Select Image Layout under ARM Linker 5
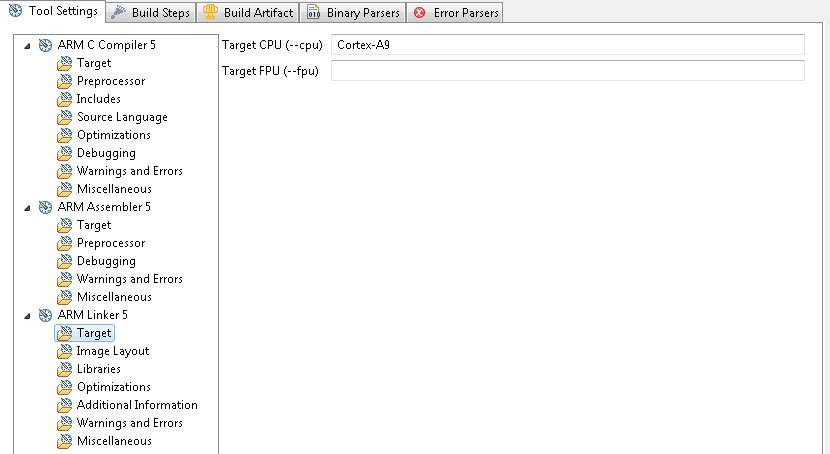This screenshot has height=454, width=830. tap(113, 351)
